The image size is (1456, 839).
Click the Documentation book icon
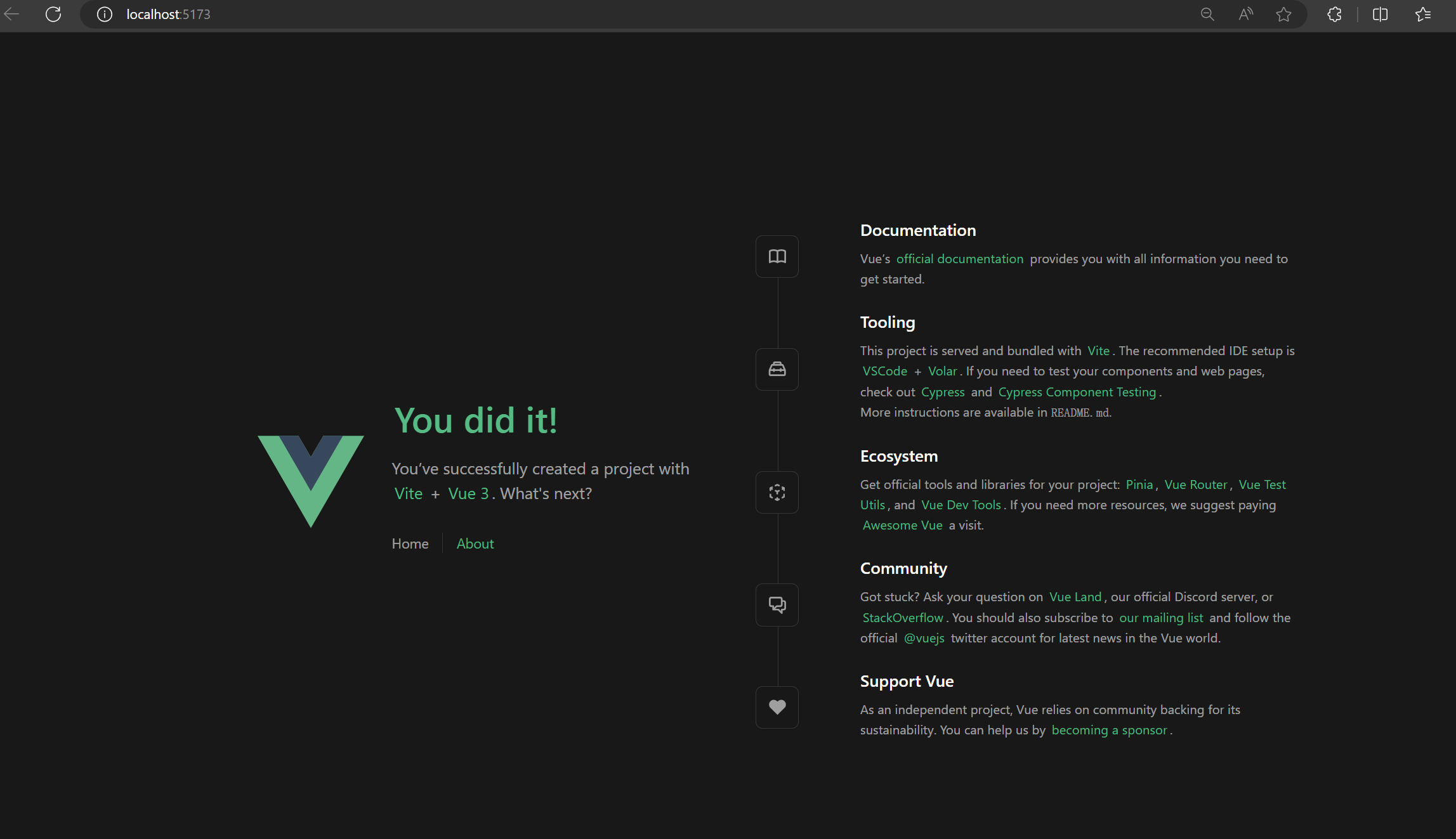[777, 256]
